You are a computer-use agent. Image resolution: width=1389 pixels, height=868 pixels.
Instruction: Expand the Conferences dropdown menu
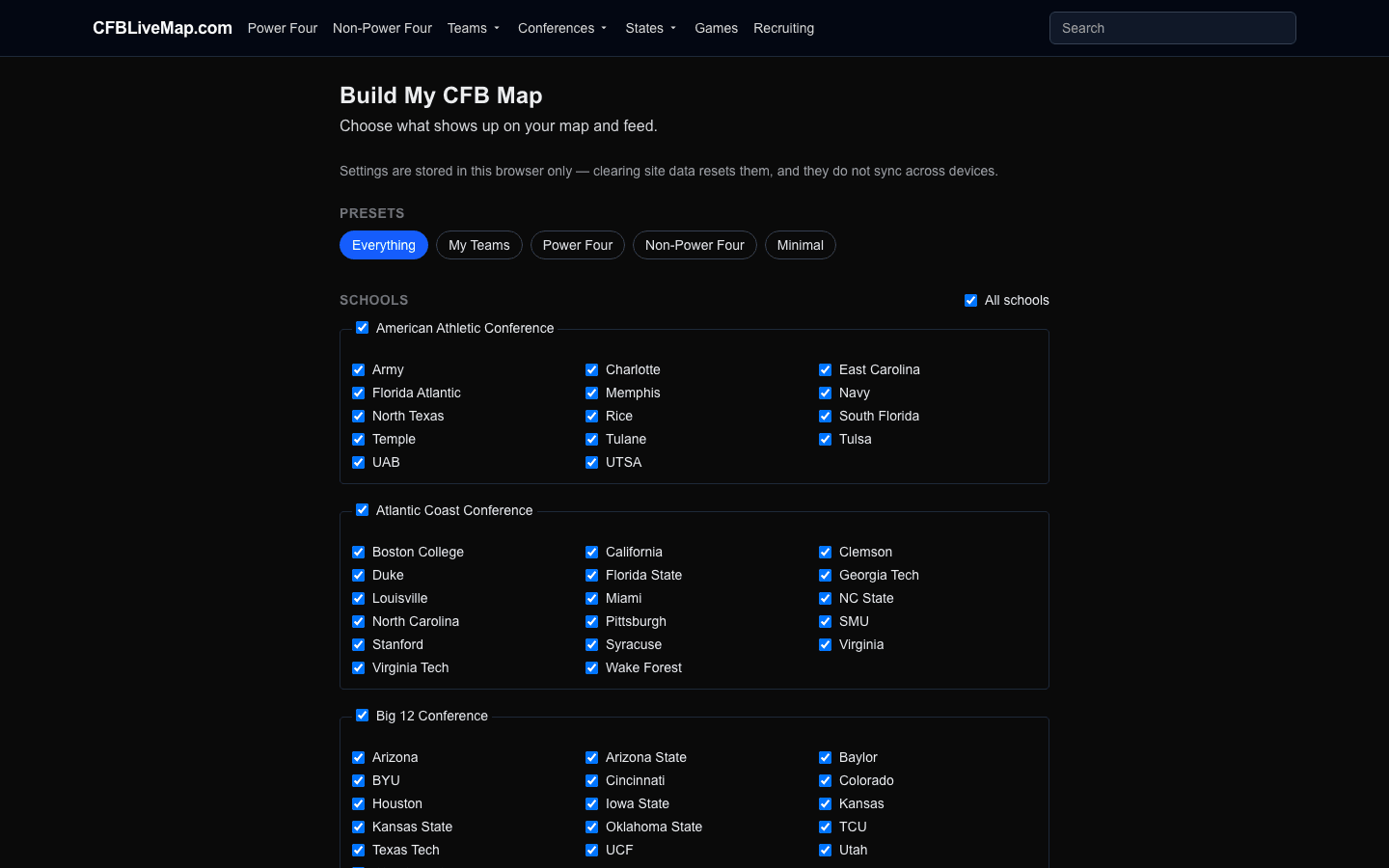[563, 28]
